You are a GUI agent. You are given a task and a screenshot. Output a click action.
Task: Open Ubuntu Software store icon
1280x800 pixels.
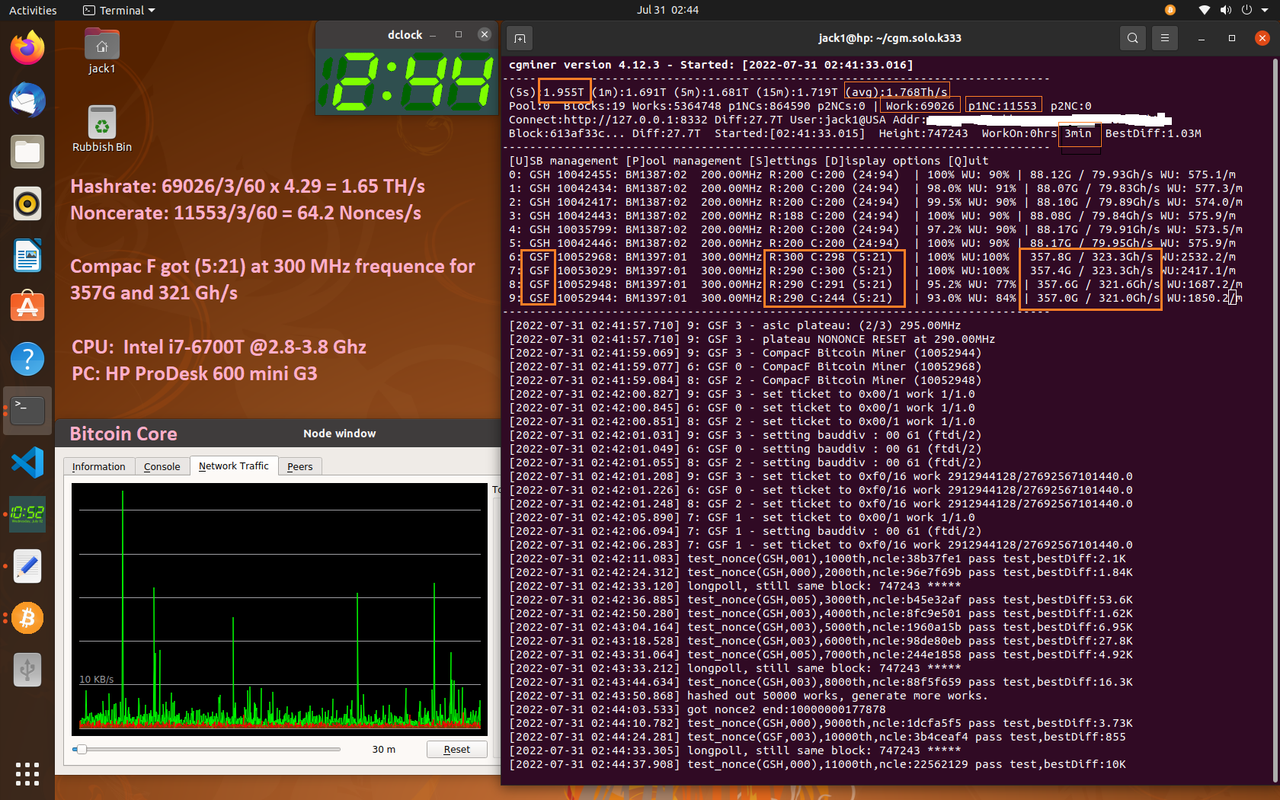point(27,306)
